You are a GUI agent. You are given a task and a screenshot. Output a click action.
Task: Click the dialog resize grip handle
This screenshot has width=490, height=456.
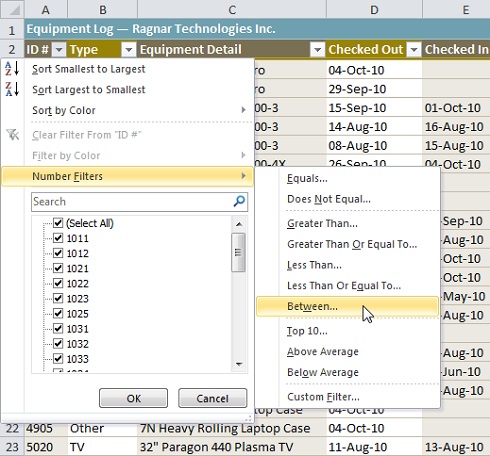(249, 418)
